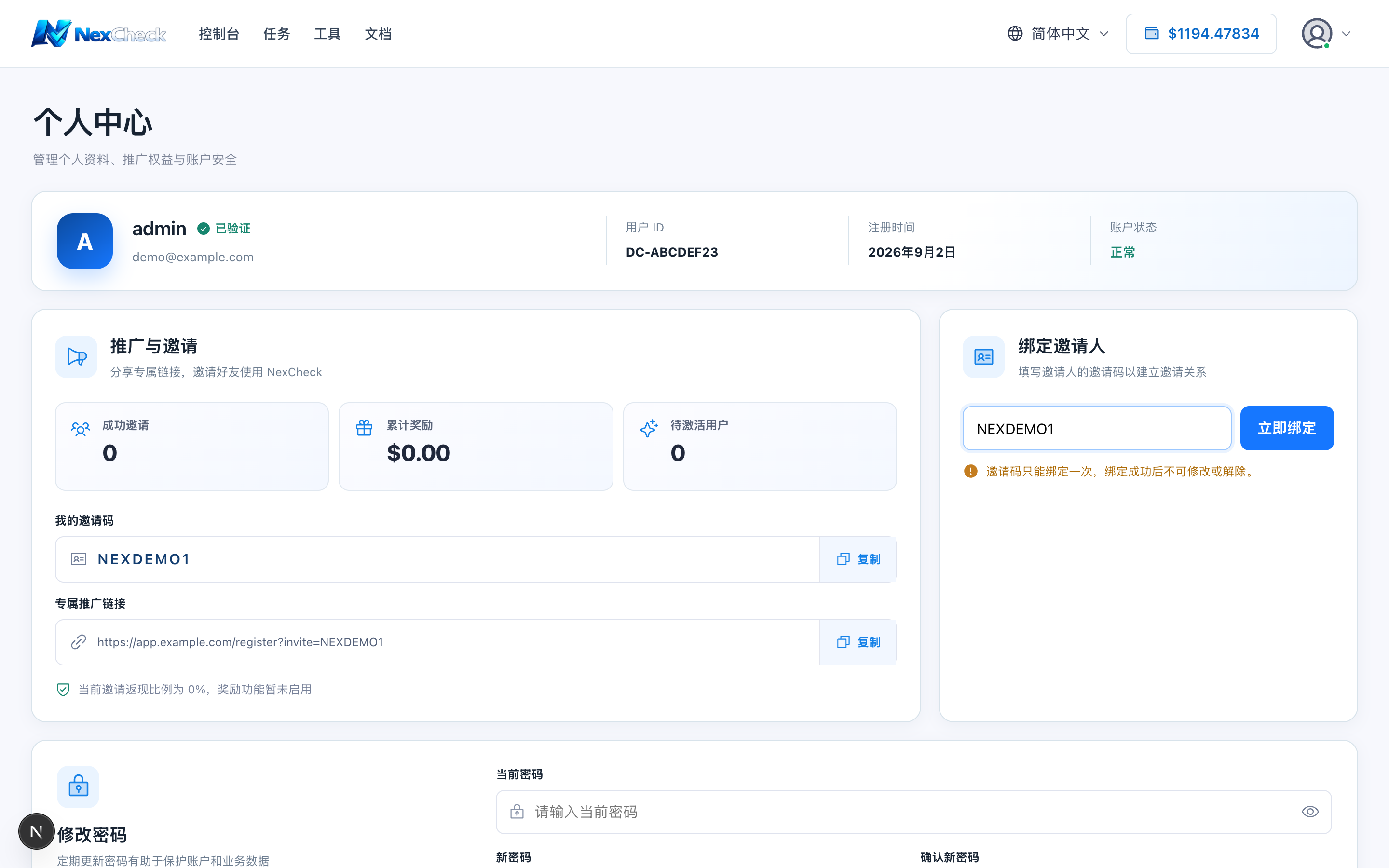This screenshot has width=1389, height=868.
Task: Click the $1194.47834 balance button
Action: tap(1201, 33)
